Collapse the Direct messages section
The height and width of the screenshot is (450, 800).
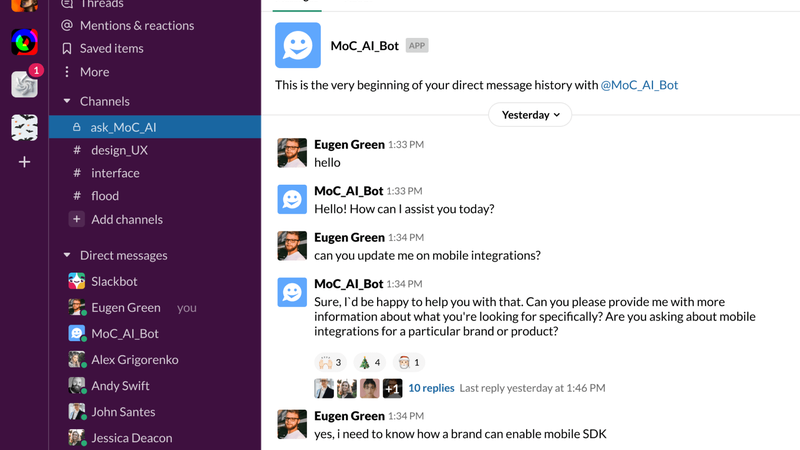point(67,255)
